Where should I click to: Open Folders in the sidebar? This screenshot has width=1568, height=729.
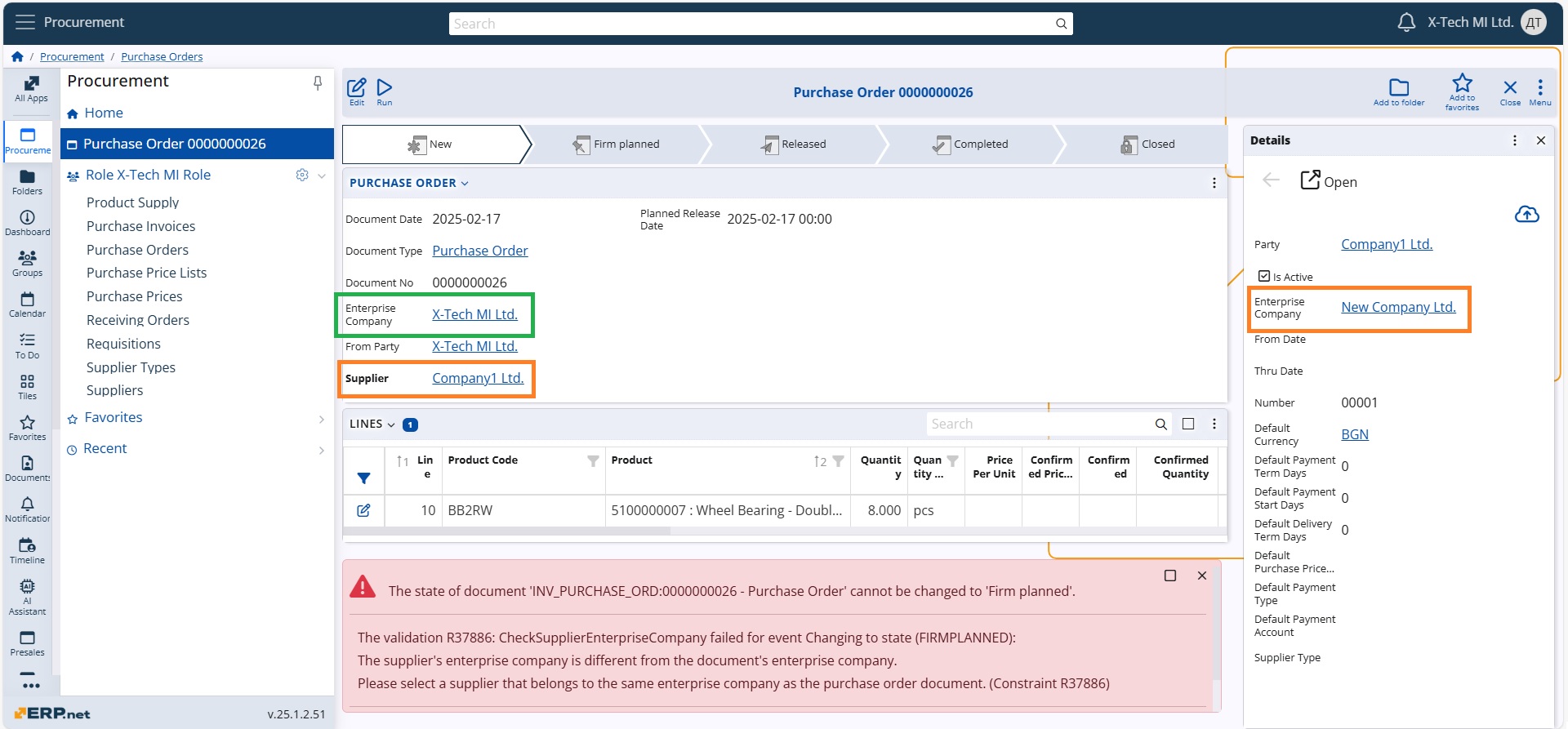tap(27, 182)
